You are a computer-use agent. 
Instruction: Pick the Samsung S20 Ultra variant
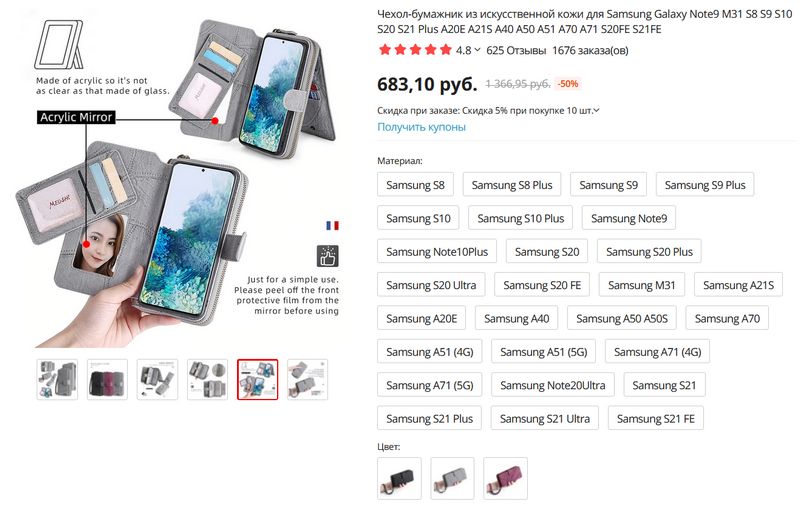[x=431, y=285]
